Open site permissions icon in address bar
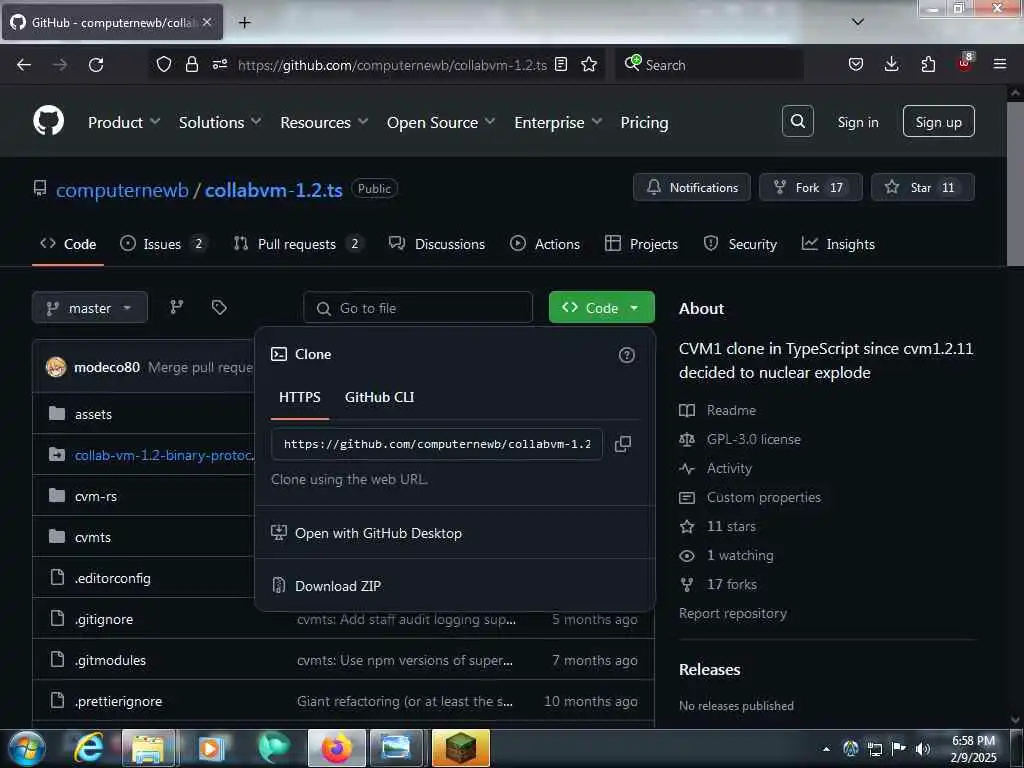This screenshot has height=768, width=1024. tap(219, 65)
